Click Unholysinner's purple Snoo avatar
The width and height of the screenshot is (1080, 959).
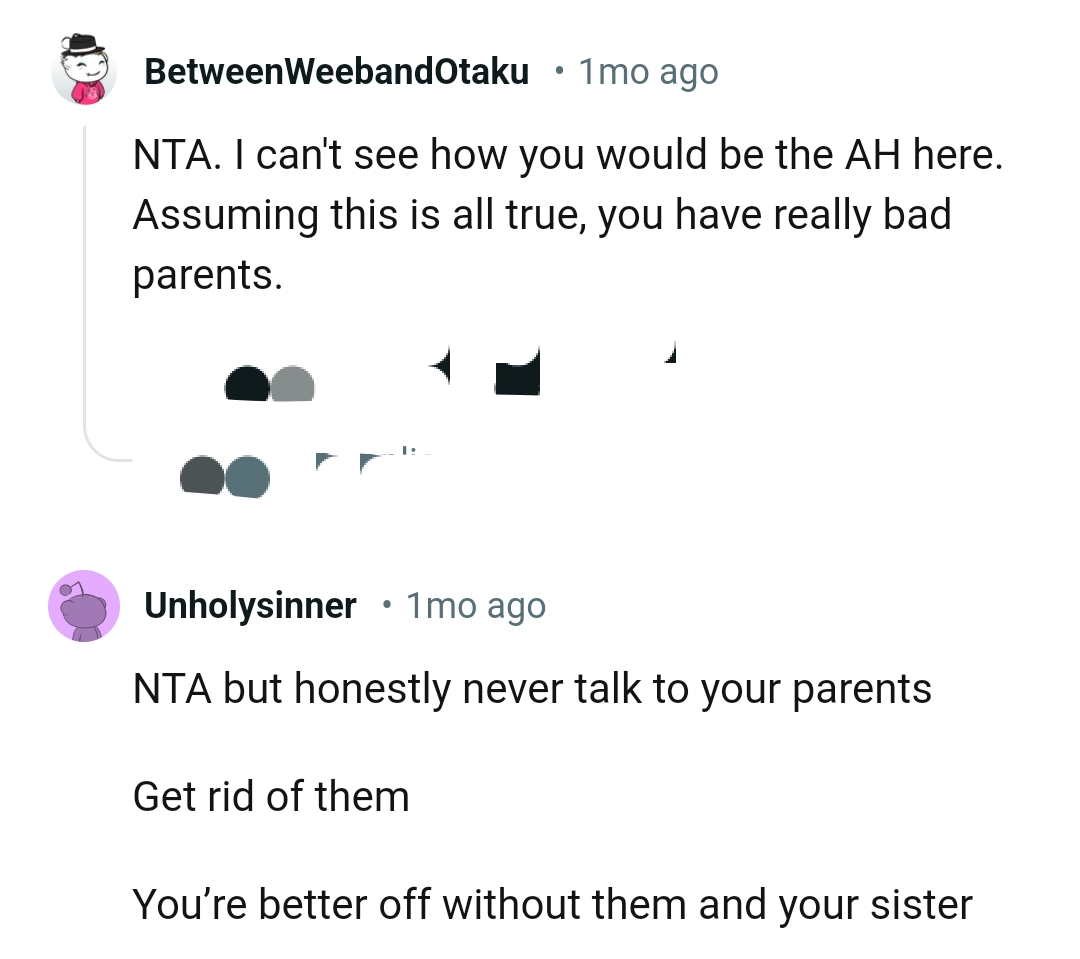tap(84, 605)
